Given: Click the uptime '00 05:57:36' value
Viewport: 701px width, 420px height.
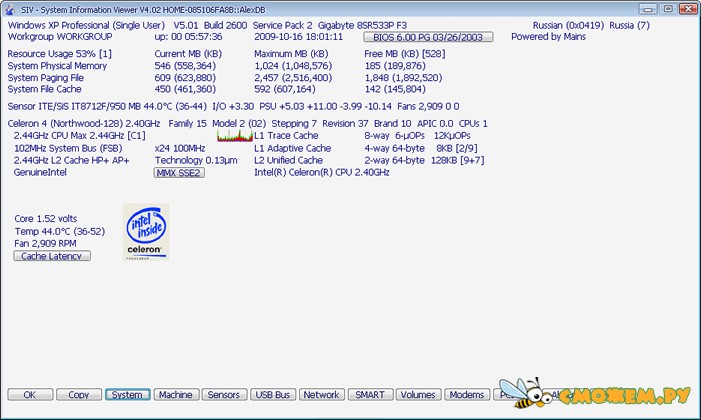Looking at the screenshot, I should click(196, 37).
